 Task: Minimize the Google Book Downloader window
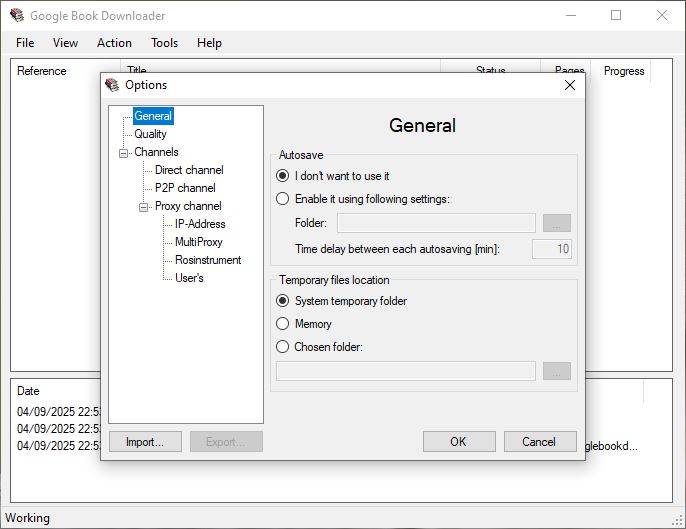click(x=570, y=15)
